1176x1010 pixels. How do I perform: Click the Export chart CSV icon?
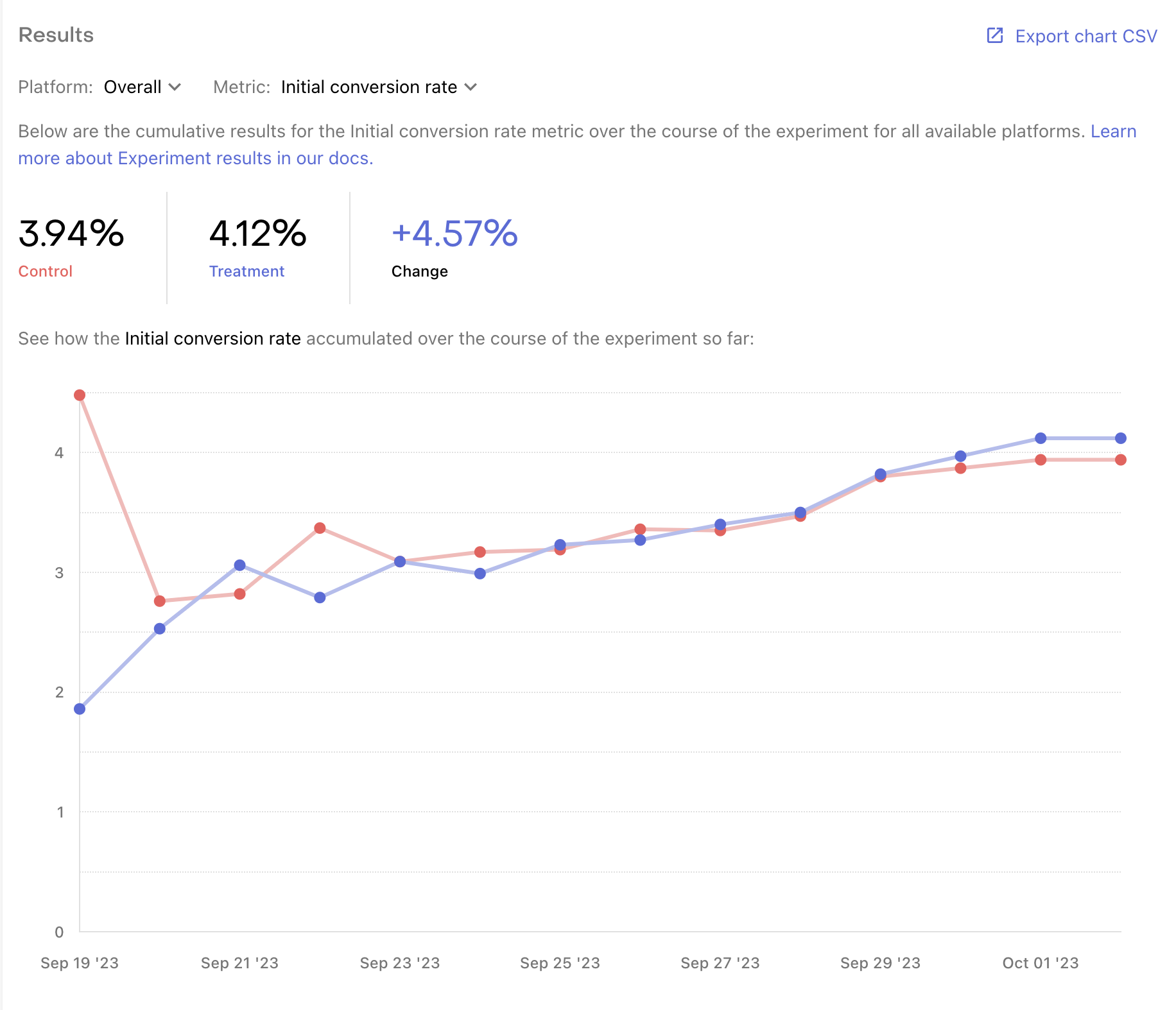pos(994,35)
